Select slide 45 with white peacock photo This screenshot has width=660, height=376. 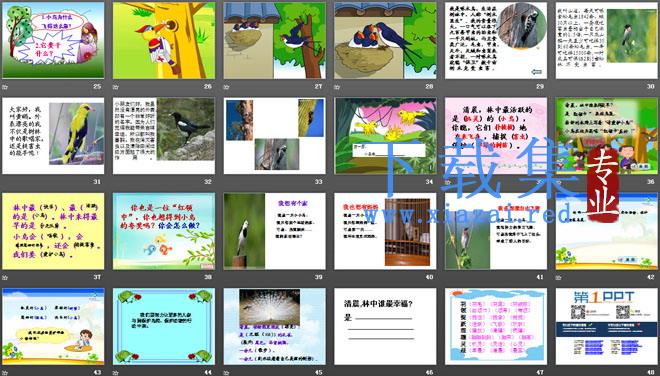click(274, 326)
